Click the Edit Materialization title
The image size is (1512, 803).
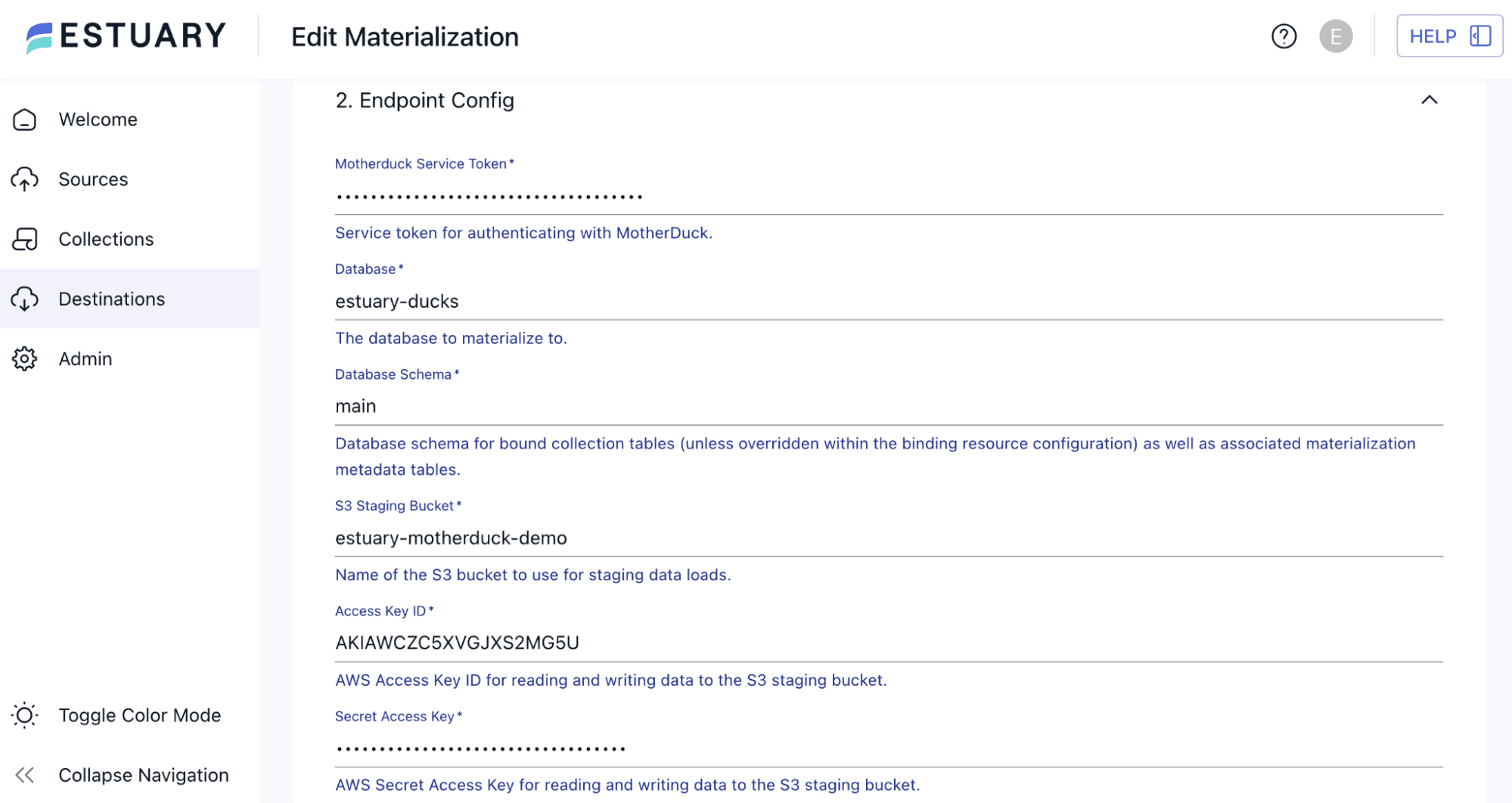(405, 36)
